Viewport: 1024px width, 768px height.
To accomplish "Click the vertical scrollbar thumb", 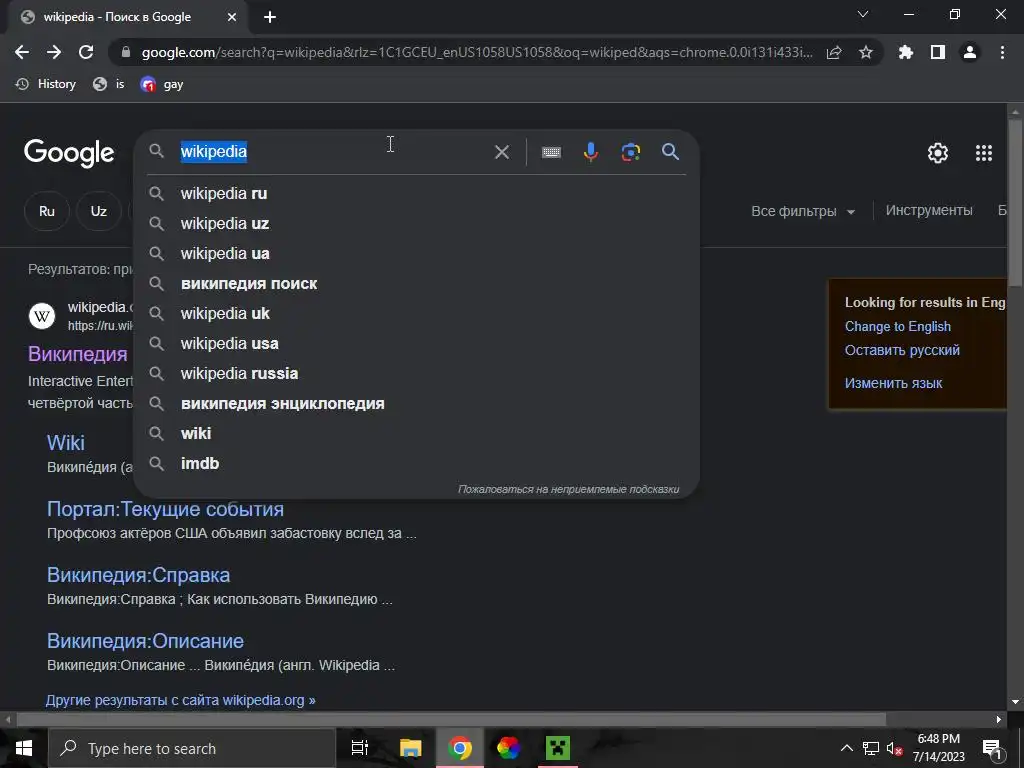I will (x=1015, y=202).
